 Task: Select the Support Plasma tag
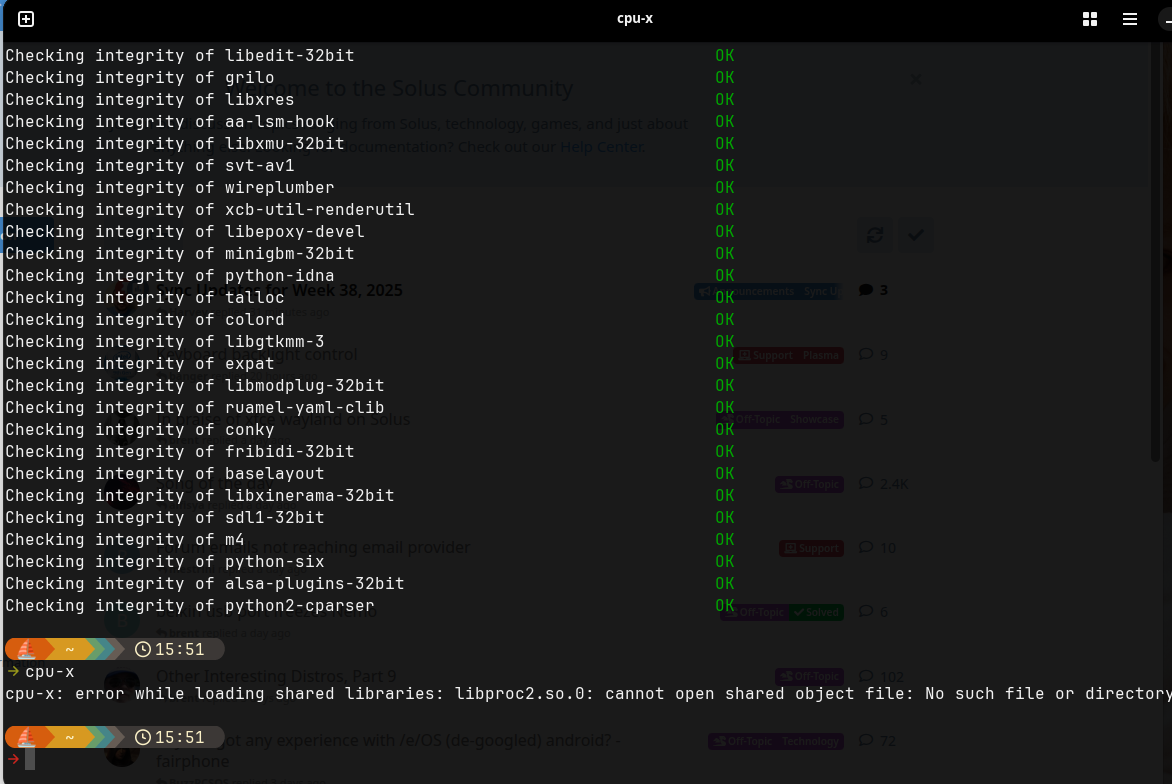[x=790, y=355]
